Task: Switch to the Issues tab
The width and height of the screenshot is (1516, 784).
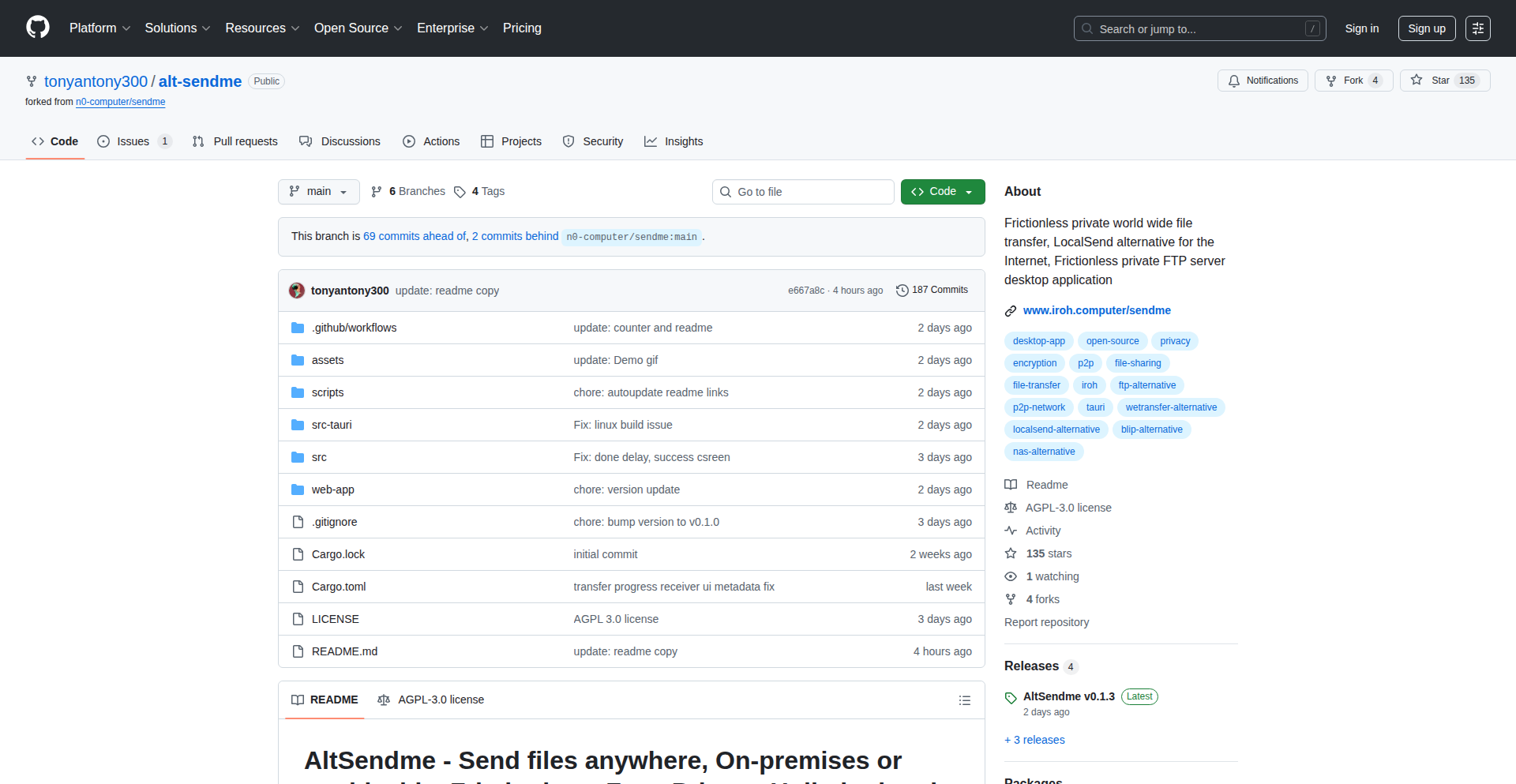Action: pos(133,141)
